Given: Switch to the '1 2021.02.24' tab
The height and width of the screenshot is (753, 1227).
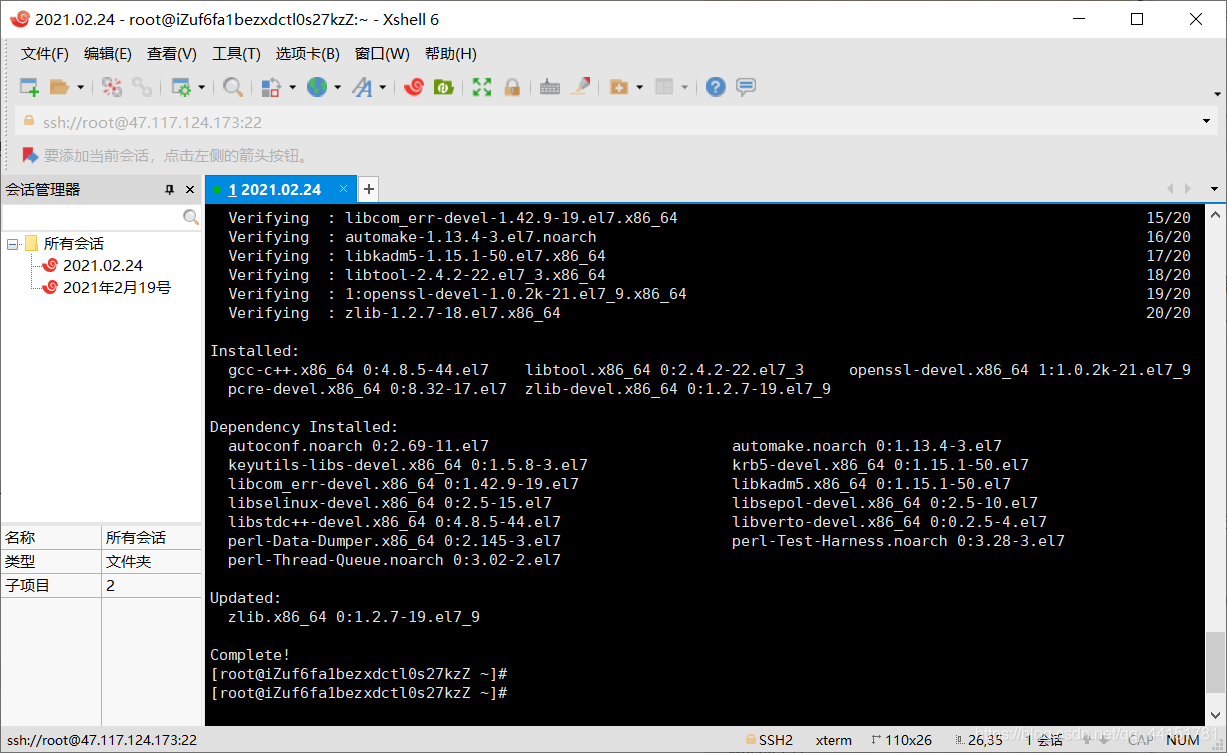Looking at the screenshot, I should (274, 189).
